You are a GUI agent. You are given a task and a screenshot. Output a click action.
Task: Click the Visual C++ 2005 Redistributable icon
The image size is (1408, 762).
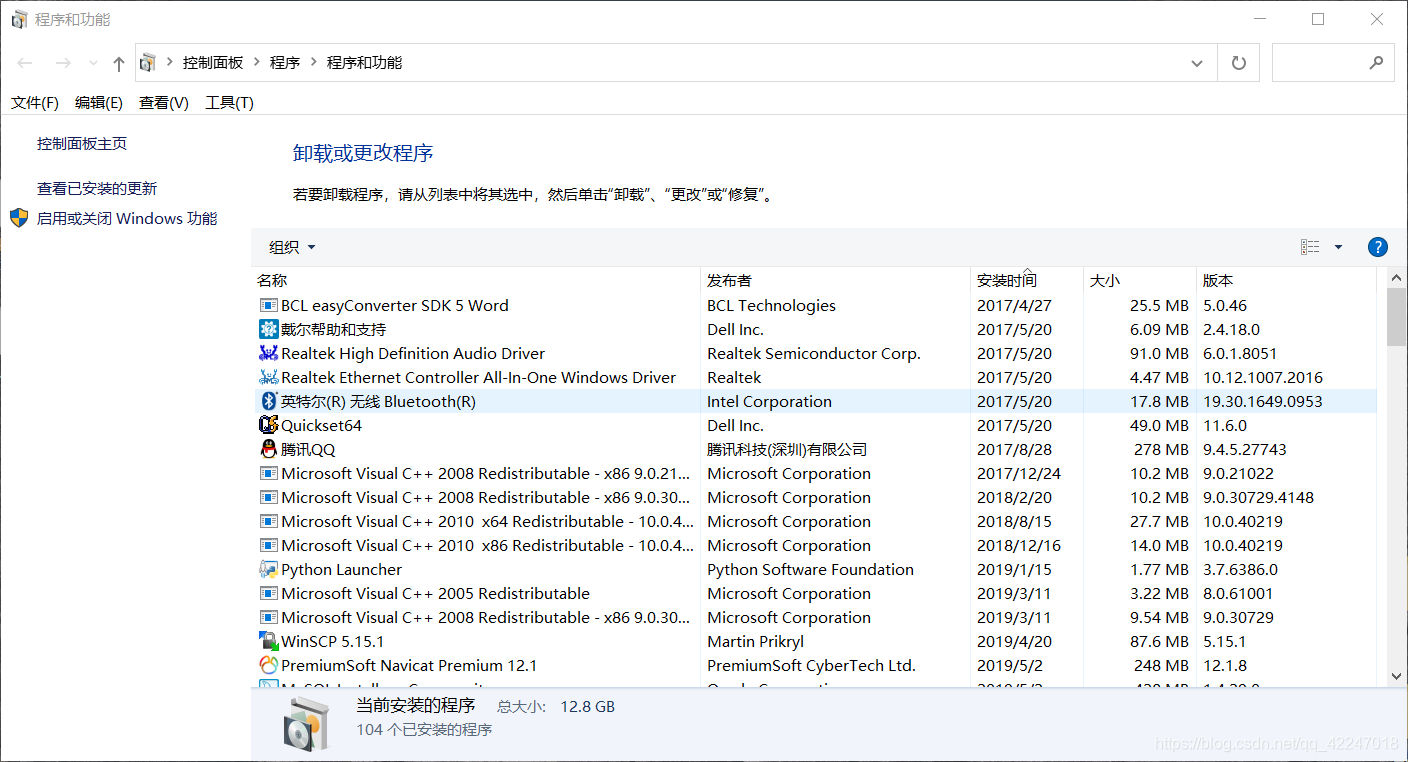point(268,594)
